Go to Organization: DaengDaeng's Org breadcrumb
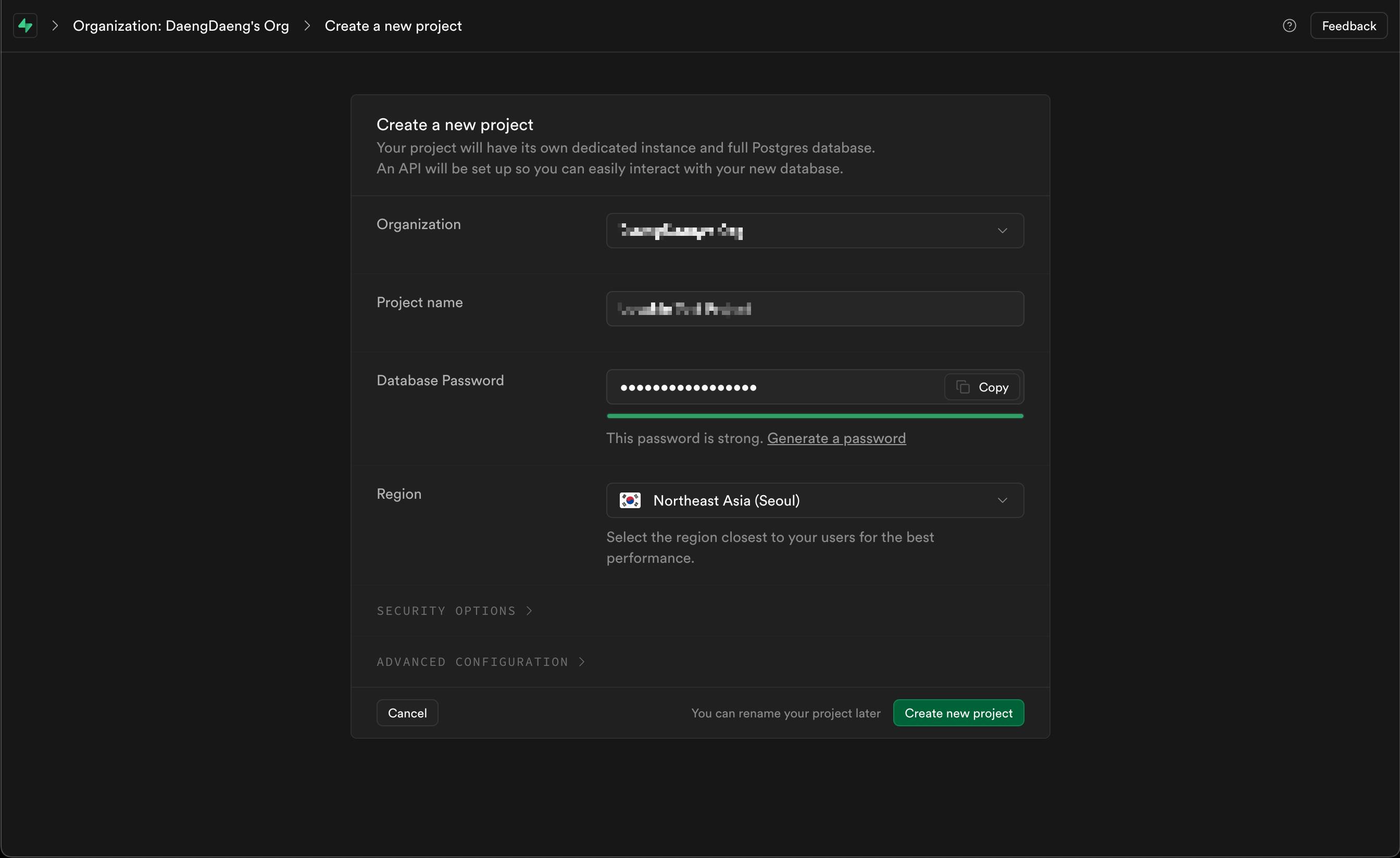The image size is (1400, 858). [181, 26]
